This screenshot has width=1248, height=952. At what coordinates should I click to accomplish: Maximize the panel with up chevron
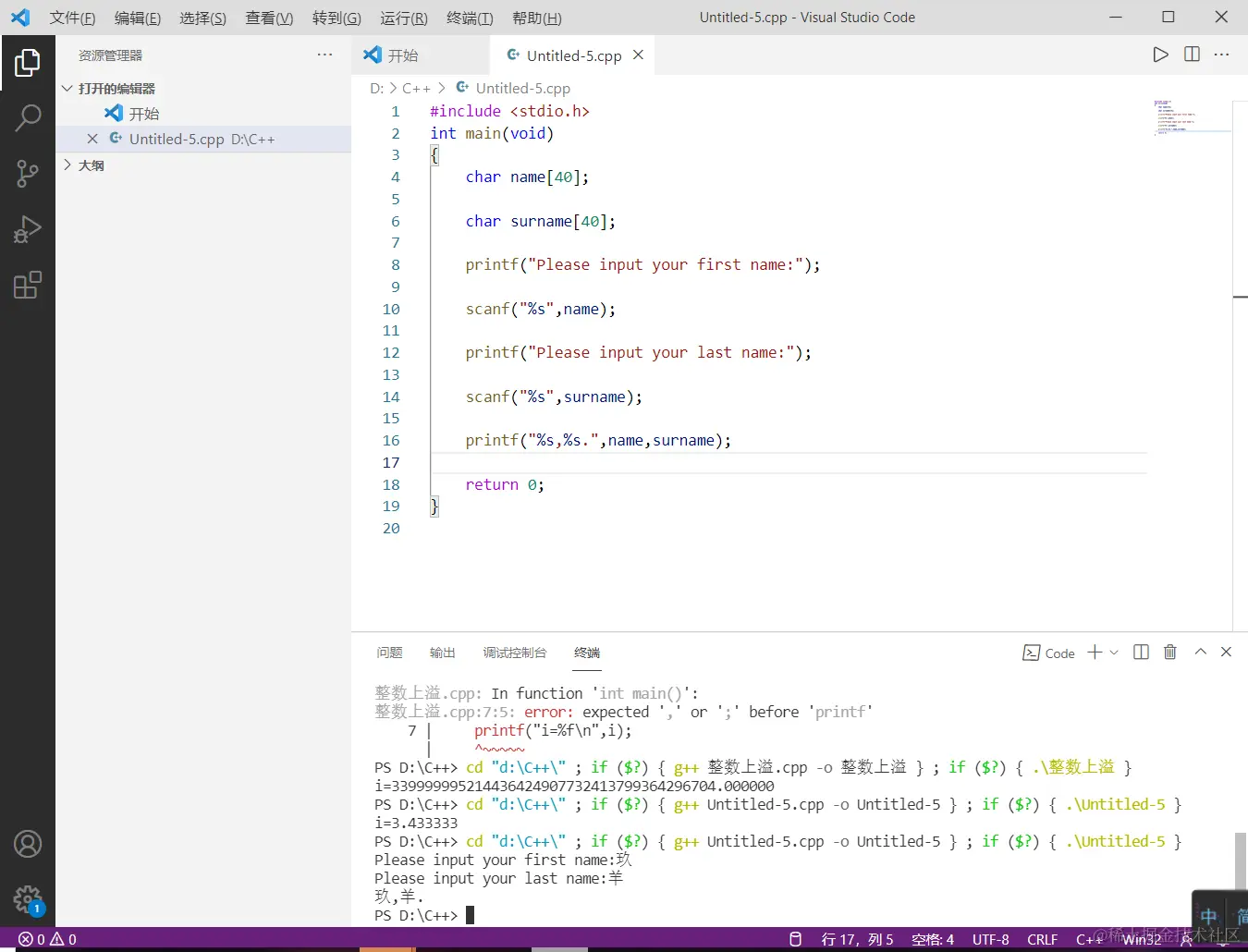1201,652
